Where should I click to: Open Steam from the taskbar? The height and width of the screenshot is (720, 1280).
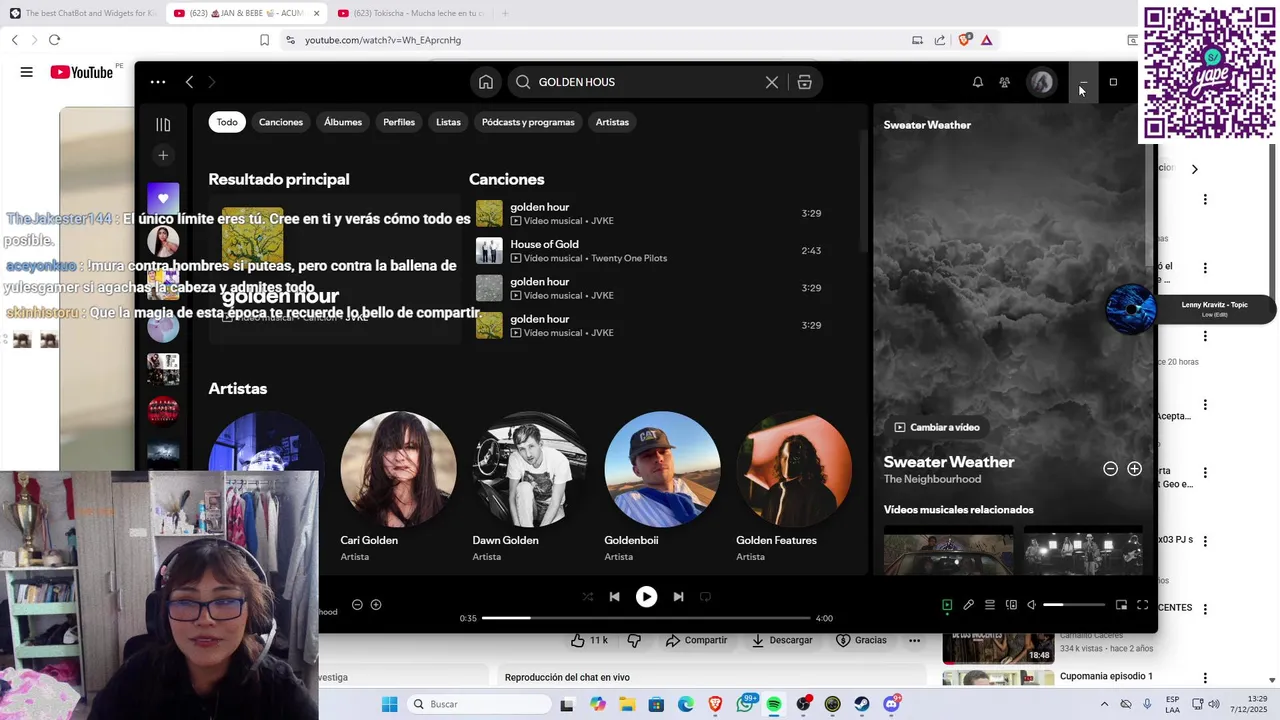(862, 704)
